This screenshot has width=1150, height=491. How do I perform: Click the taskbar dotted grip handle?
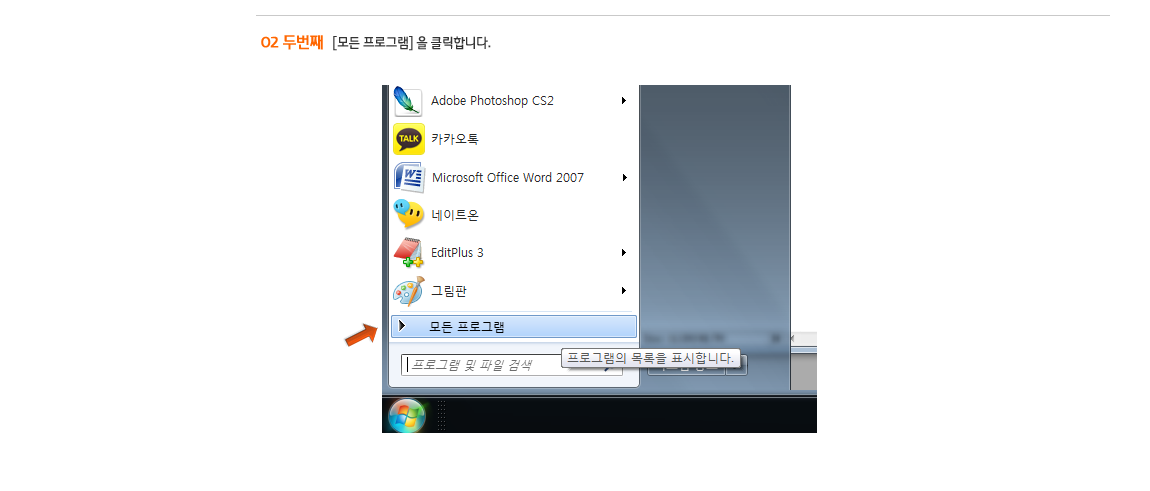(441, 415)
